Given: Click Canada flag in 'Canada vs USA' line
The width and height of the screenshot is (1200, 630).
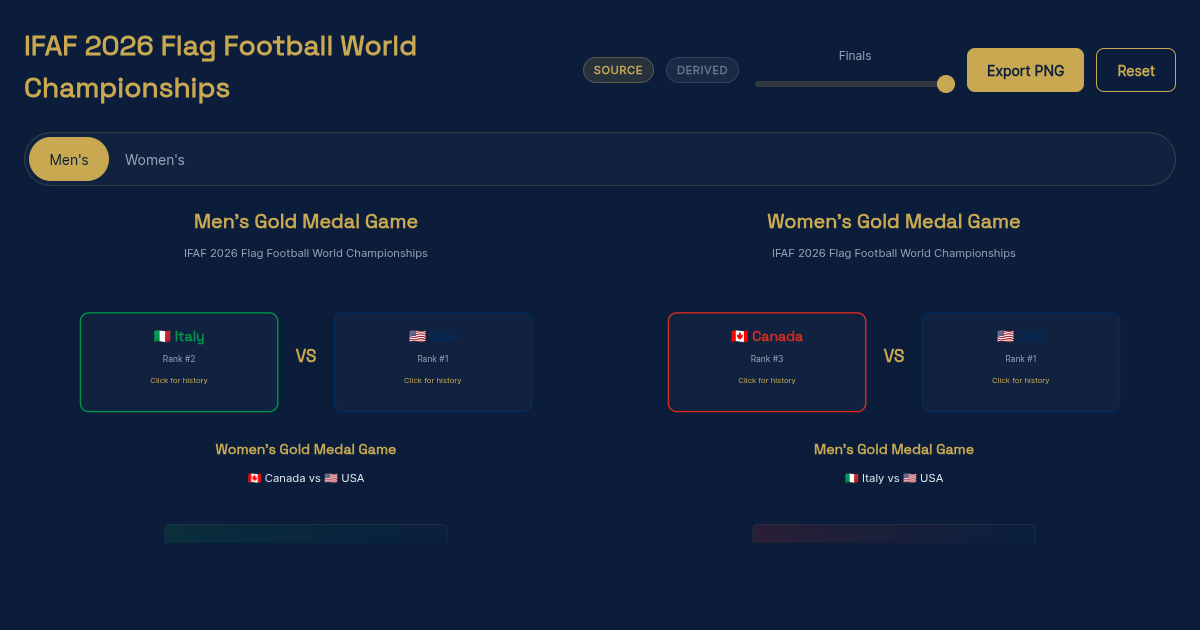Looking at the screenshot, I should click(x=254, y=478).
